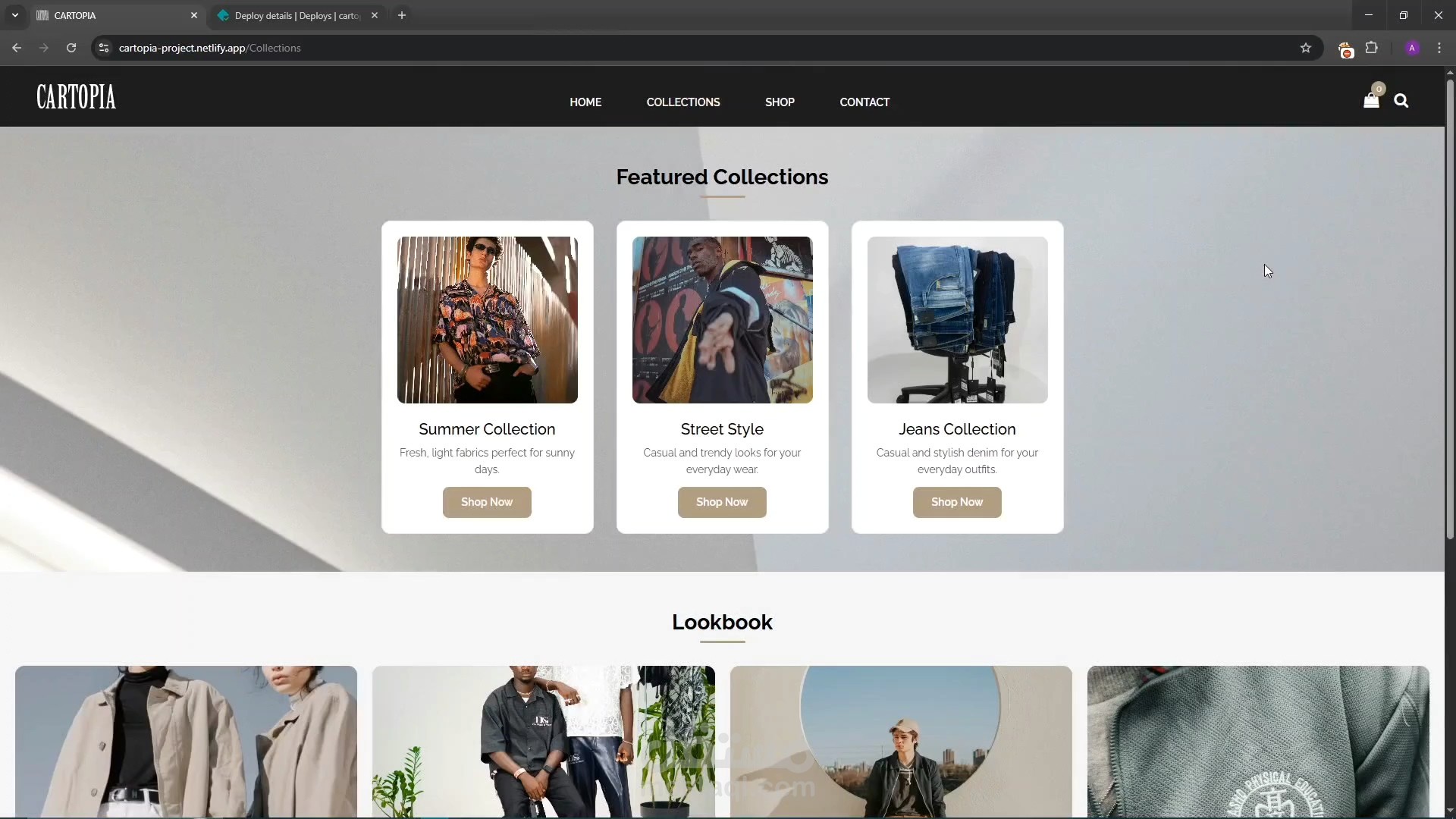The width and height of the screenshot is (1456, 819).
Task: Reload the page with the refresh icon
Action: coord(71,48)
